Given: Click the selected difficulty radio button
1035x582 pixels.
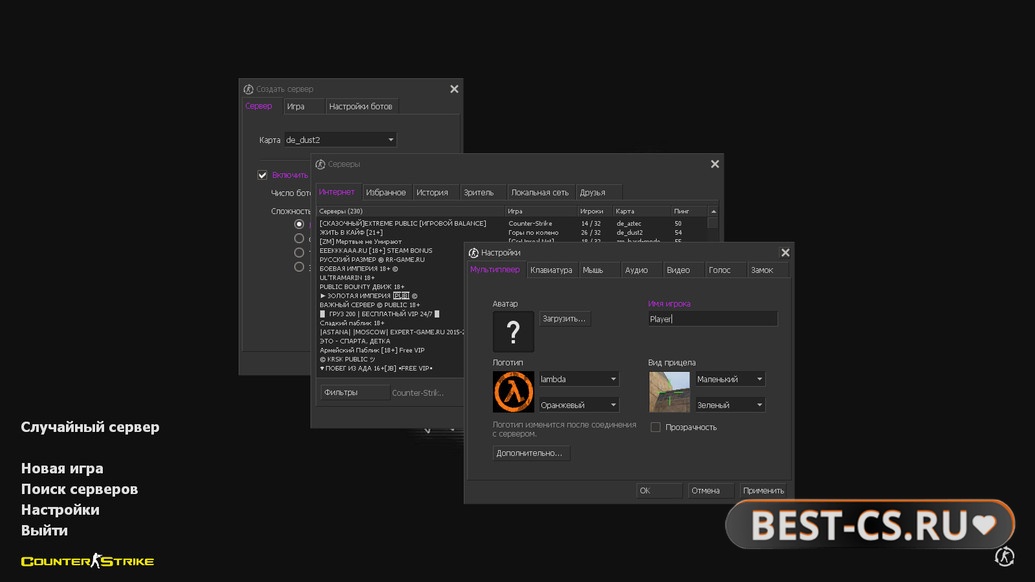Looking at the screenshot, I should (x=299, y=224).
